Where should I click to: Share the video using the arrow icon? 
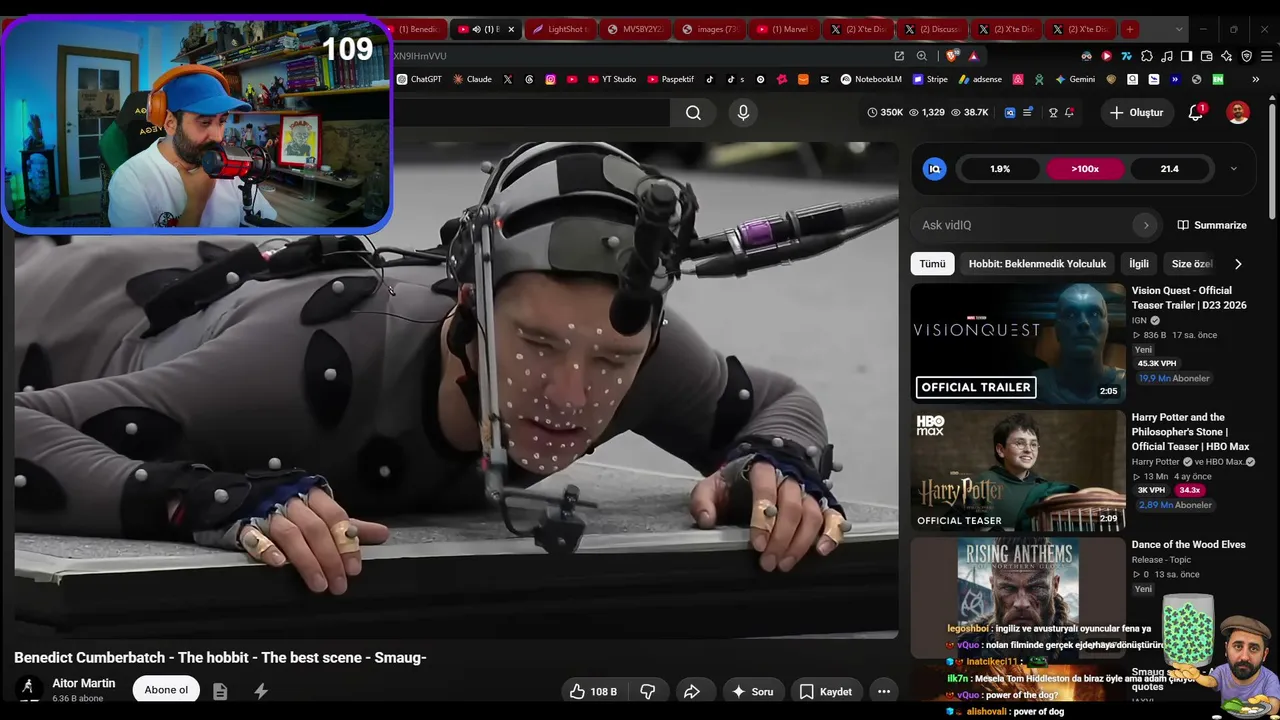pyautogui.click(x=691, y=691)
